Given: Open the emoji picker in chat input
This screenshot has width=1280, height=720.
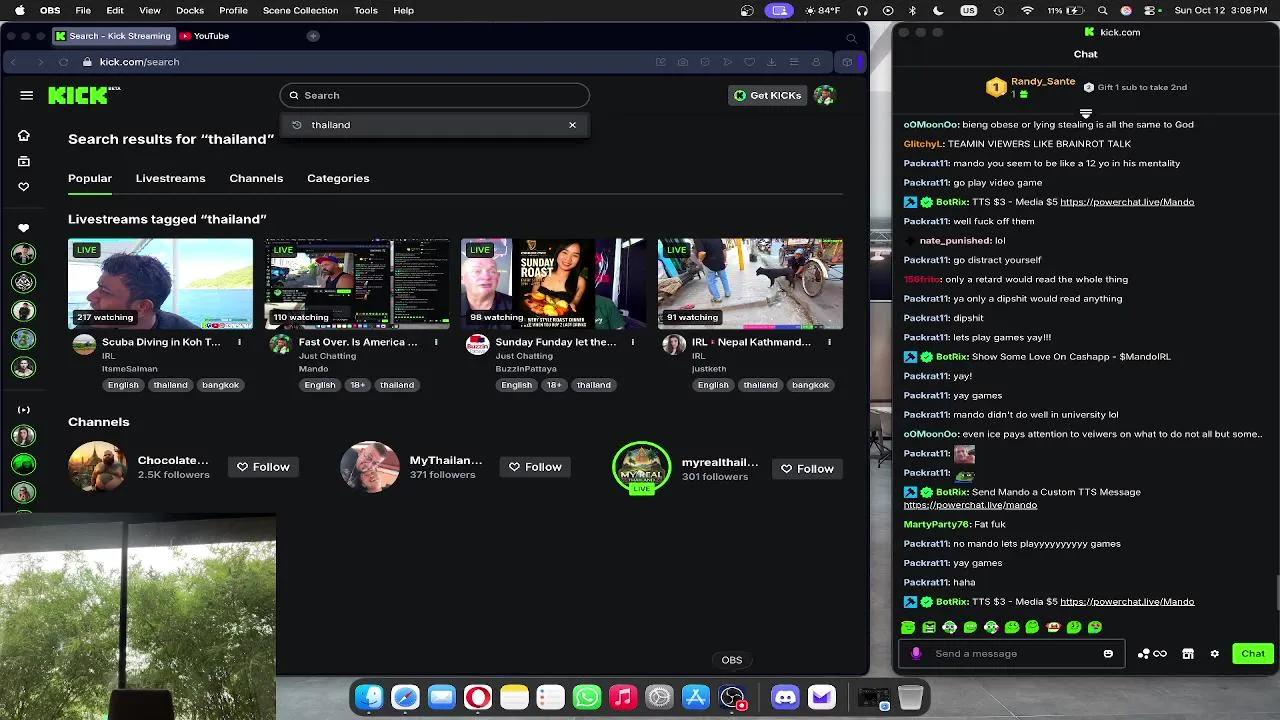Looking at the screenshot, I should click(1108, 654).
